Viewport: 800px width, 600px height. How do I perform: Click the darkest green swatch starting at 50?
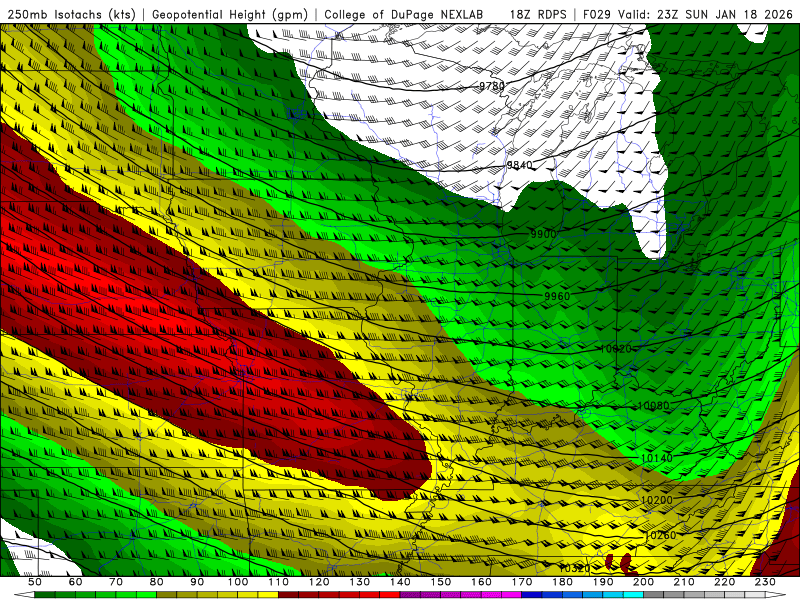click(x=44, y=595)
